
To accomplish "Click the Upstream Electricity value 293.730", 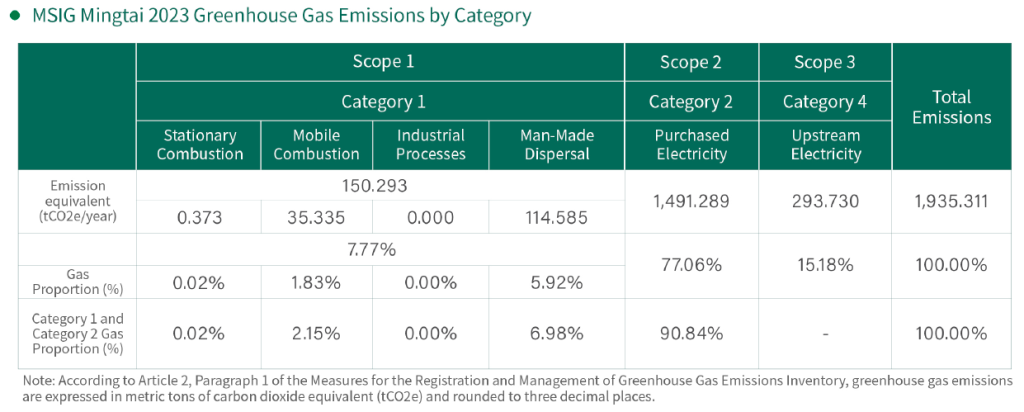I will (825, 202).
